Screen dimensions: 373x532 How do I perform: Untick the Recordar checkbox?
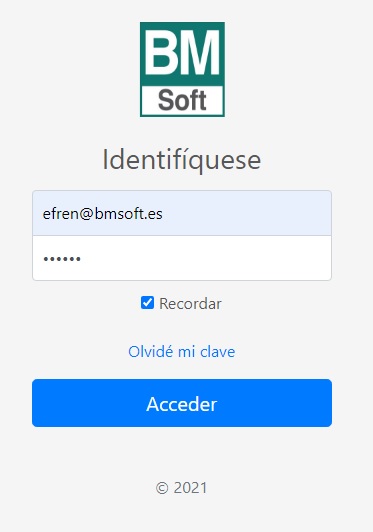(x=147, y=303)
